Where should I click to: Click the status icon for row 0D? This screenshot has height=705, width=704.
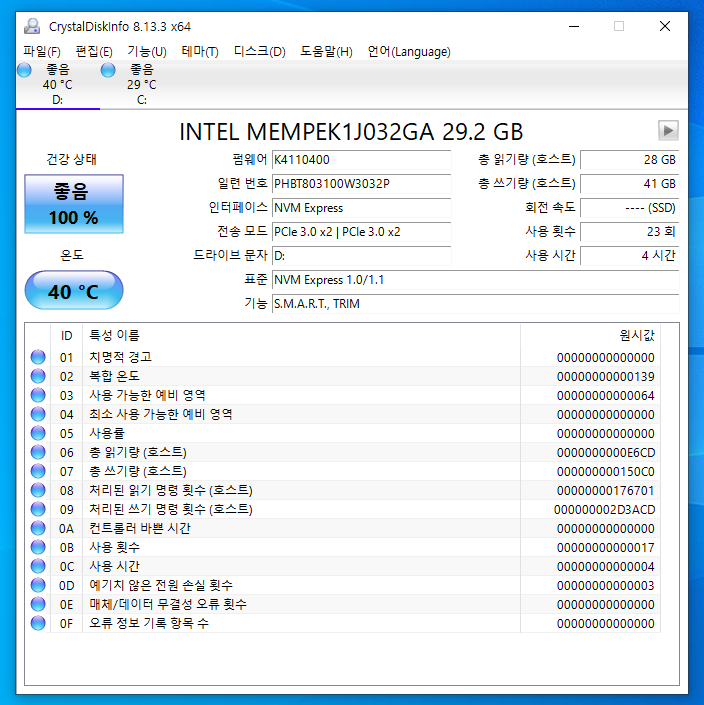point(38,585)
